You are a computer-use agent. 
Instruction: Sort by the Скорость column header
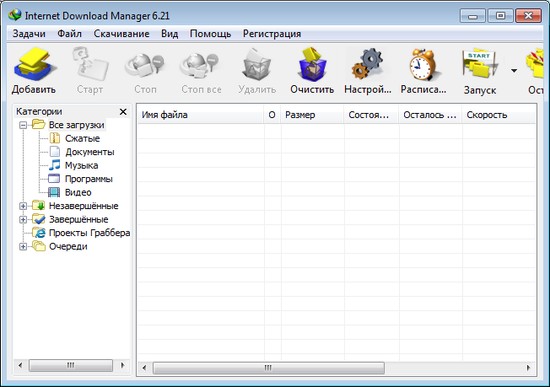tap(499, 115)
